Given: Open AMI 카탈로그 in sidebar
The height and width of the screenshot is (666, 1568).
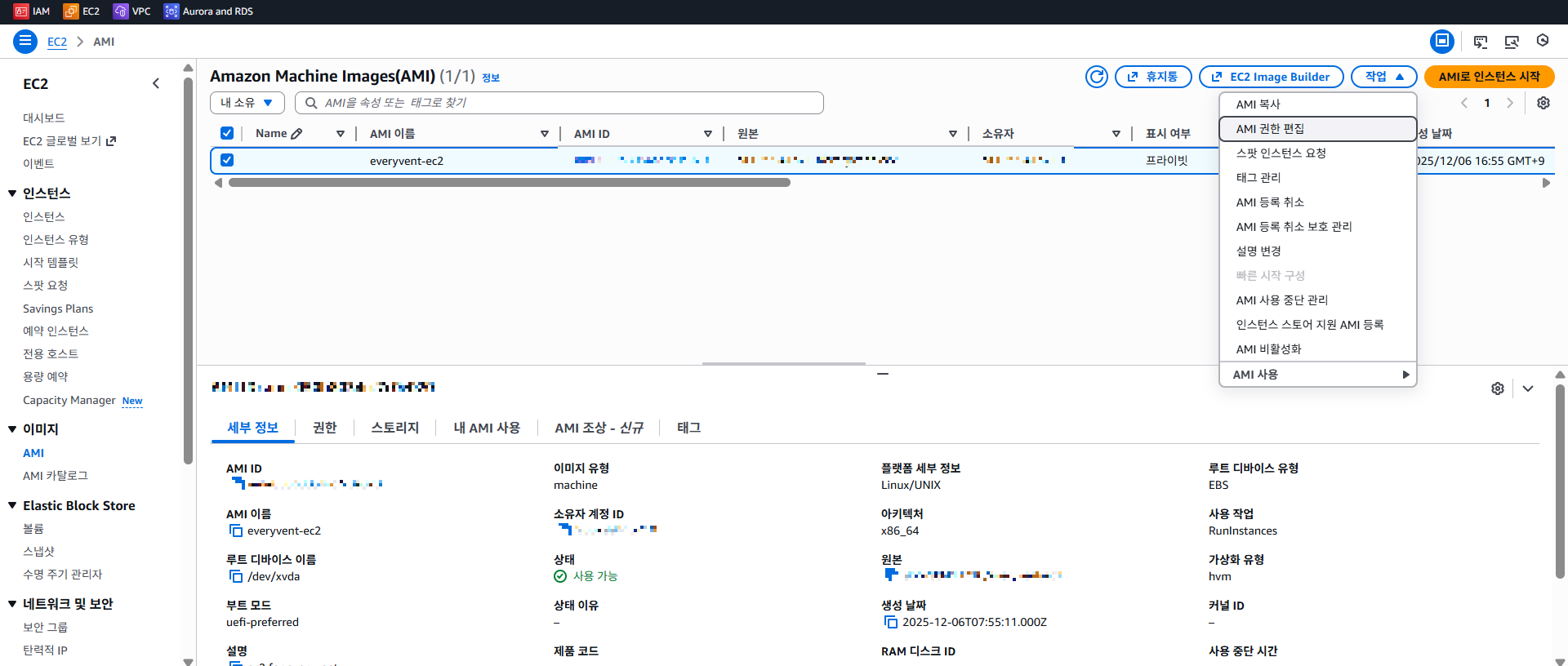Looking at the screenshot, I should coord(56,476).
